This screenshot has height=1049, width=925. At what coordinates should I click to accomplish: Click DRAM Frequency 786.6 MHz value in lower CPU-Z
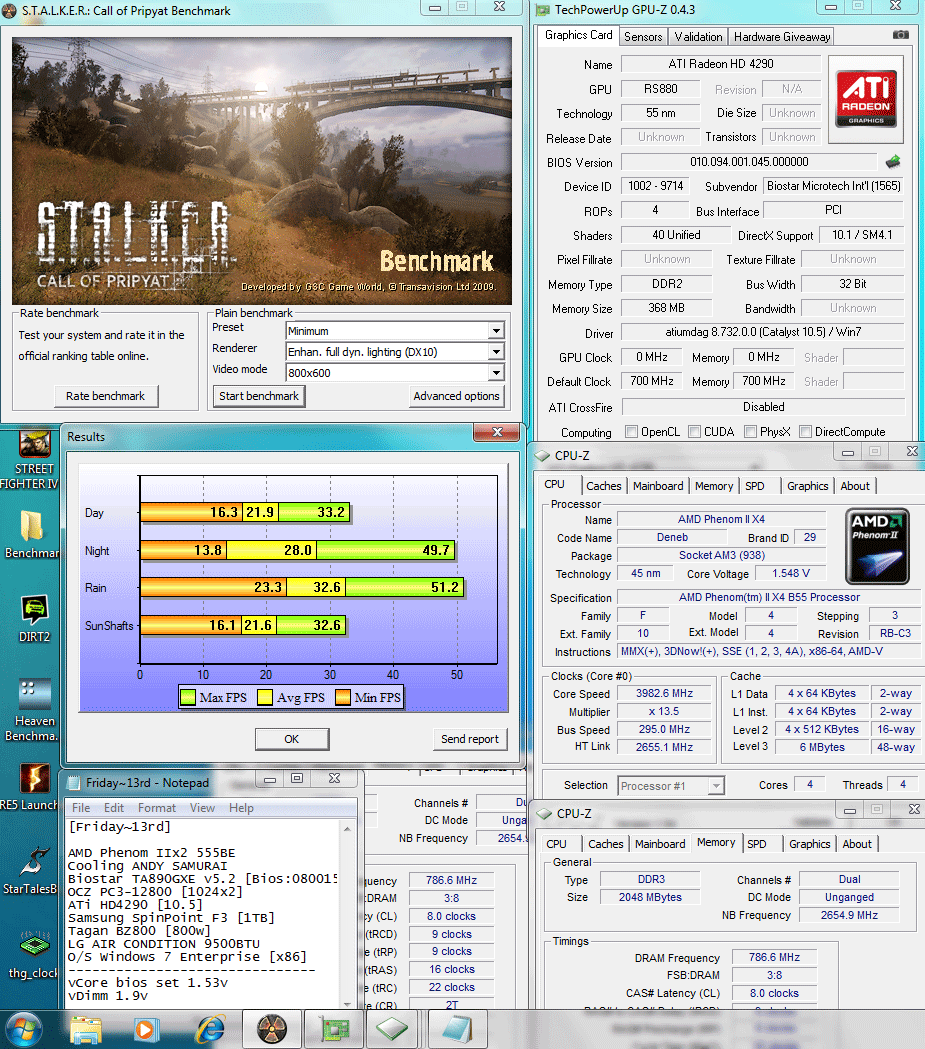point(775,957)
